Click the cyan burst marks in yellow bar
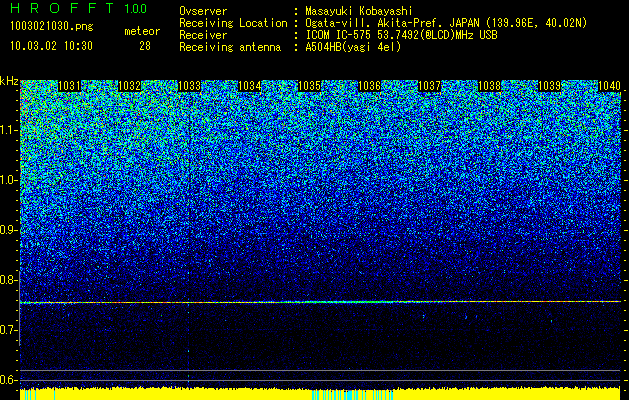Screen dimensions: 629x400 [x=352, y=395]
